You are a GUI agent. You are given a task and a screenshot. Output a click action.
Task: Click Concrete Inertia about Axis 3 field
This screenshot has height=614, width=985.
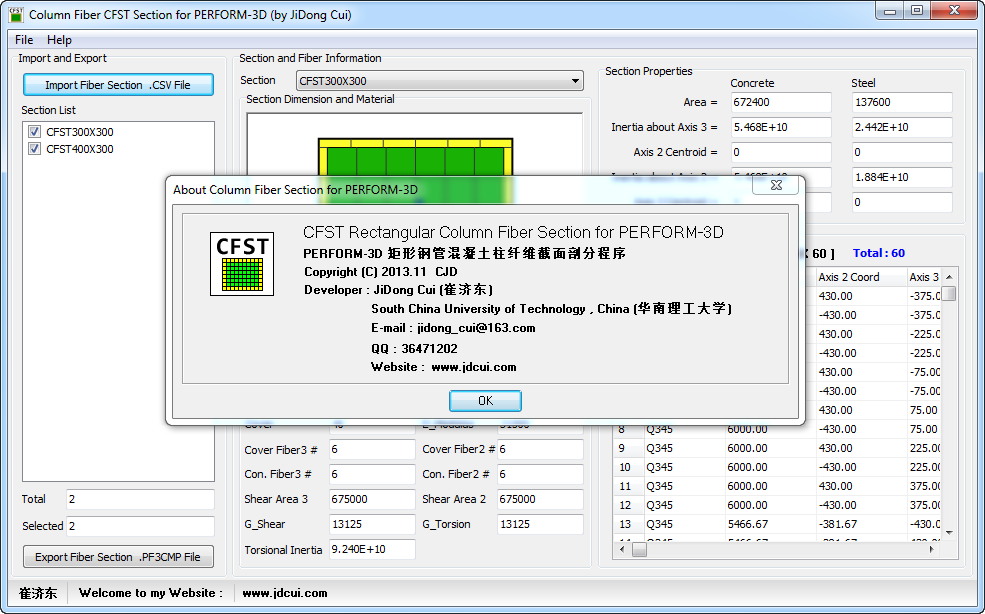tap(781, 127)
